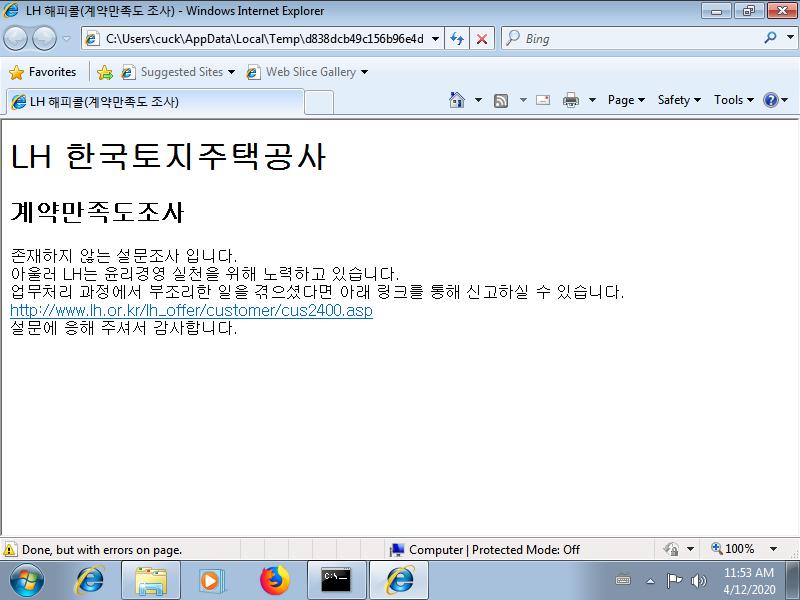Click the Help question mark icon

click(770, 100)
